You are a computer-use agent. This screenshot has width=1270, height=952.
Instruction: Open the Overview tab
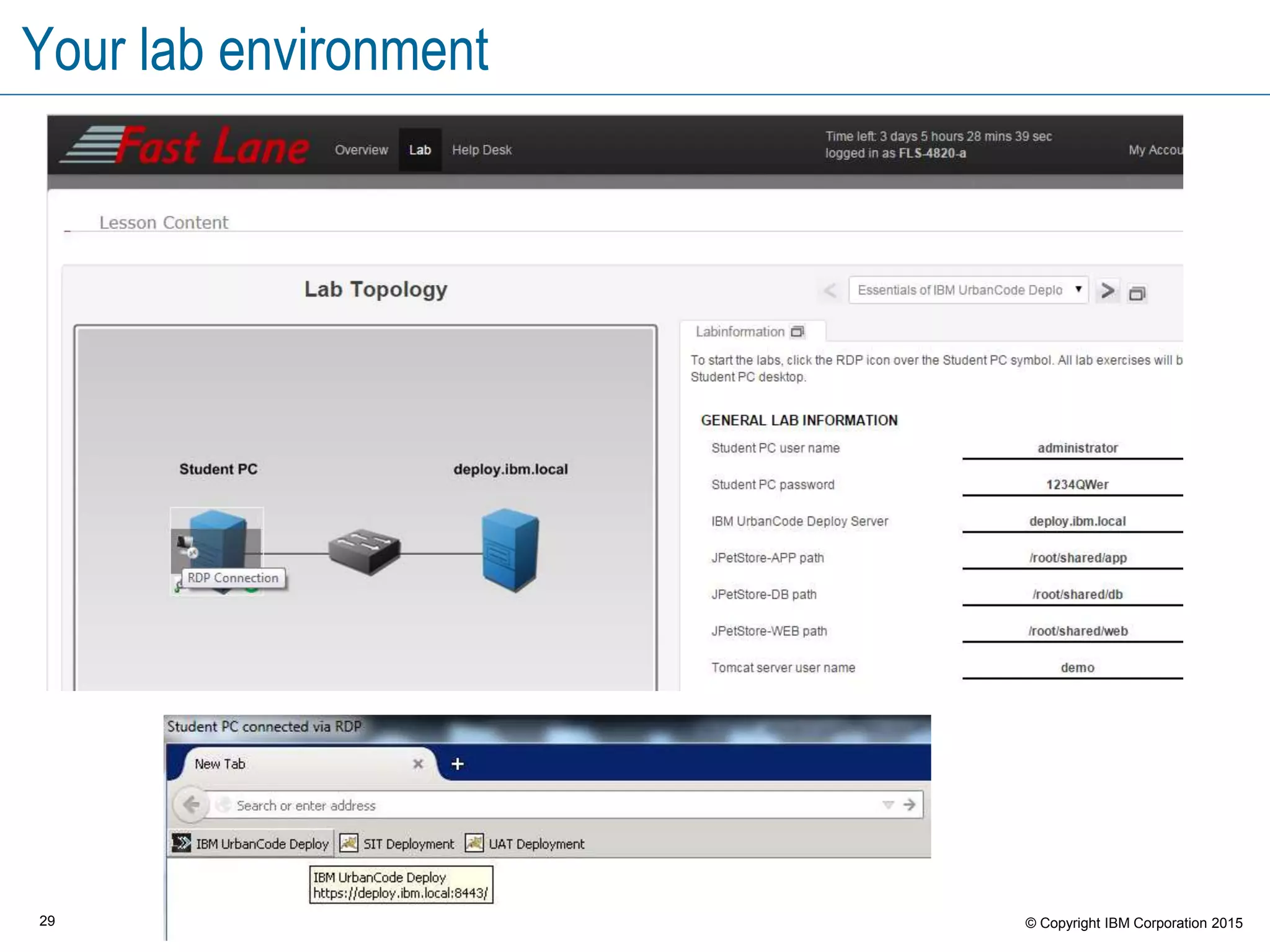[362, 150]
